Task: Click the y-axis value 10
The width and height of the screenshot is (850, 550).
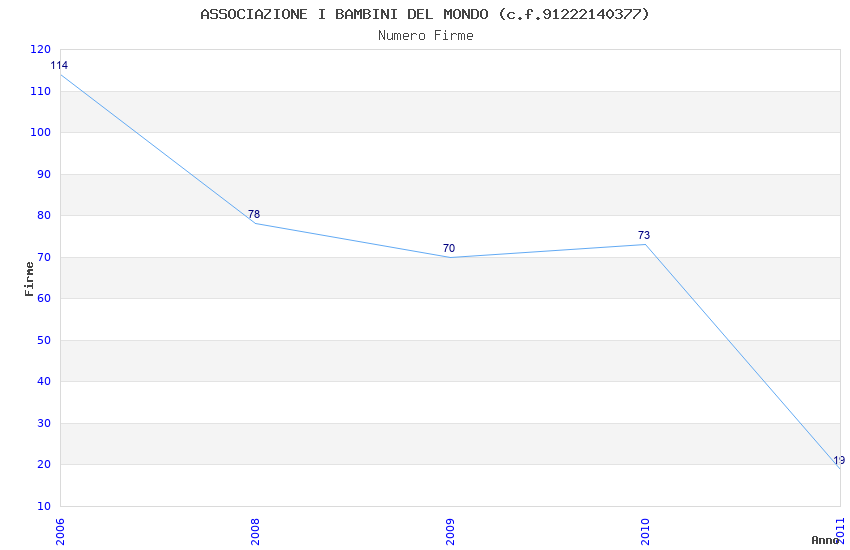Action: pos(44,506)
